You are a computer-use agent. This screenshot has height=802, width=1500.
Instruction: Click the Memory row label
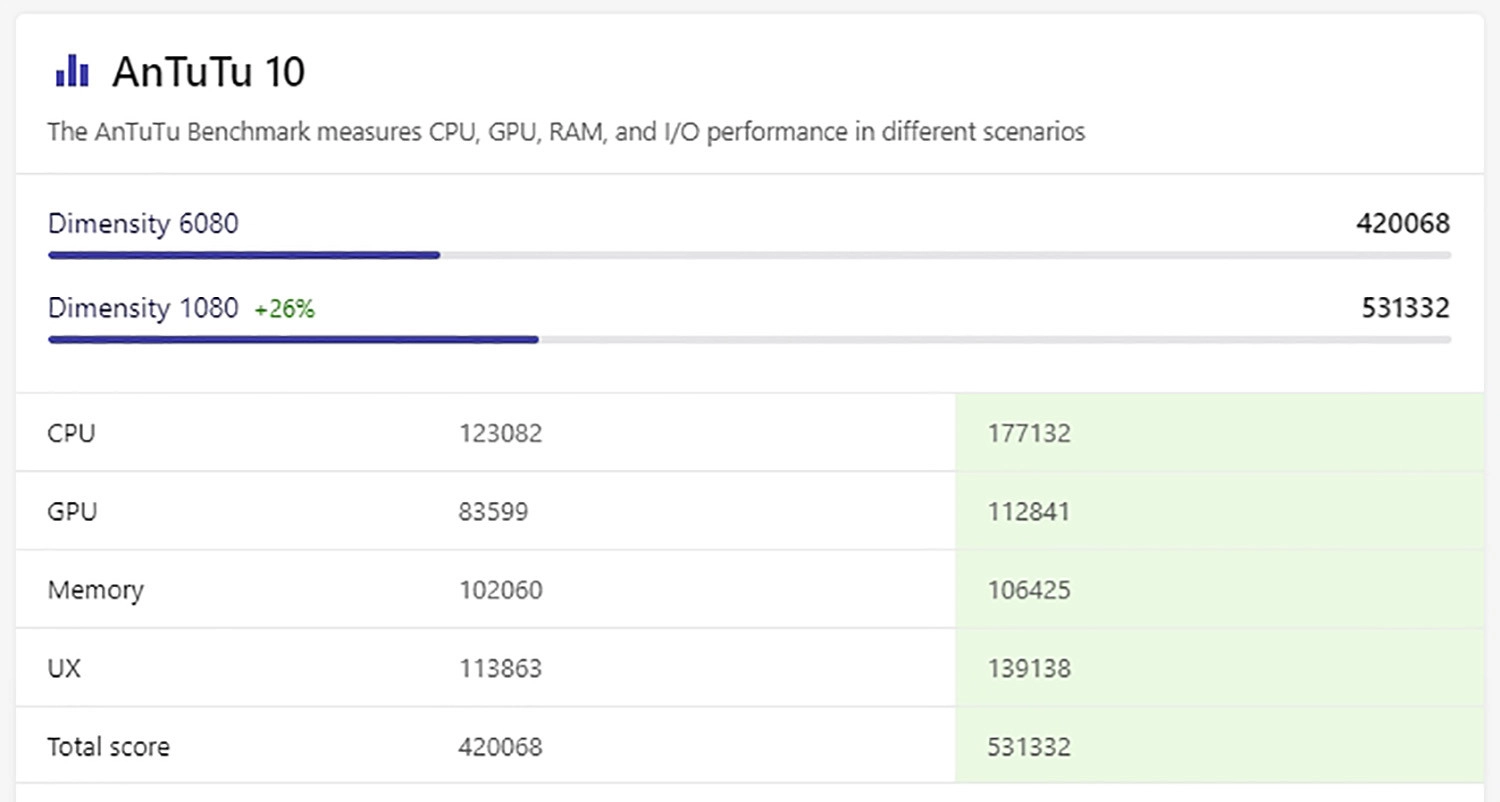(x=95, y=590)
